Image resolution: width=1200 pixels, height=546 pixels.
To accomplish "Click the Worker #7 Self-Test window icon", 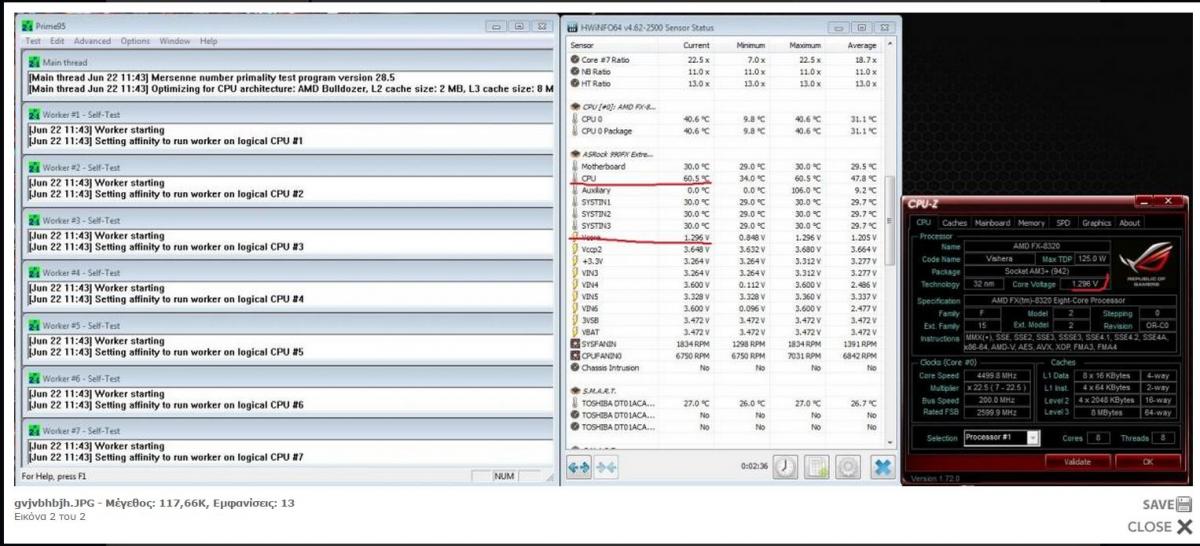I will pyautogui.click(x=35, y=431).
